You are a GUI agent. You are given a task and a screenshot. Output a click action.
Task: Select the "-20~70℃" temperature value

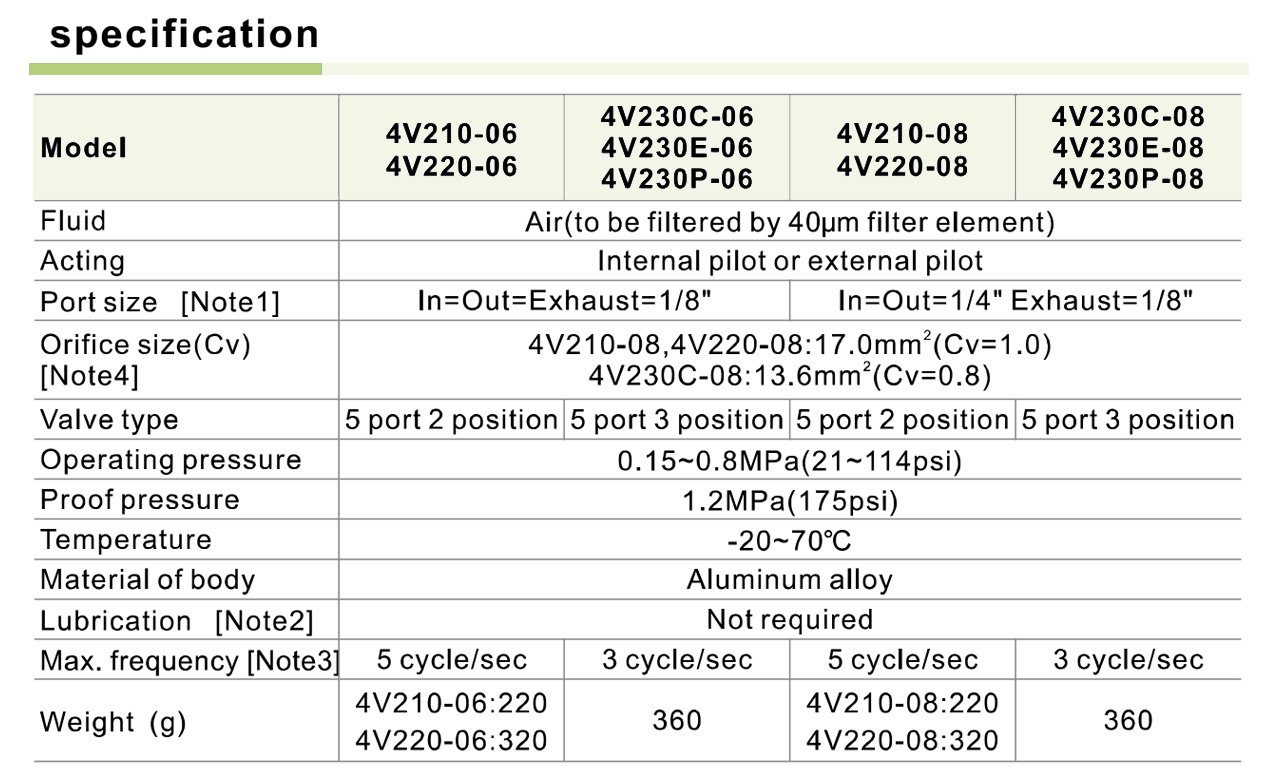789,541
